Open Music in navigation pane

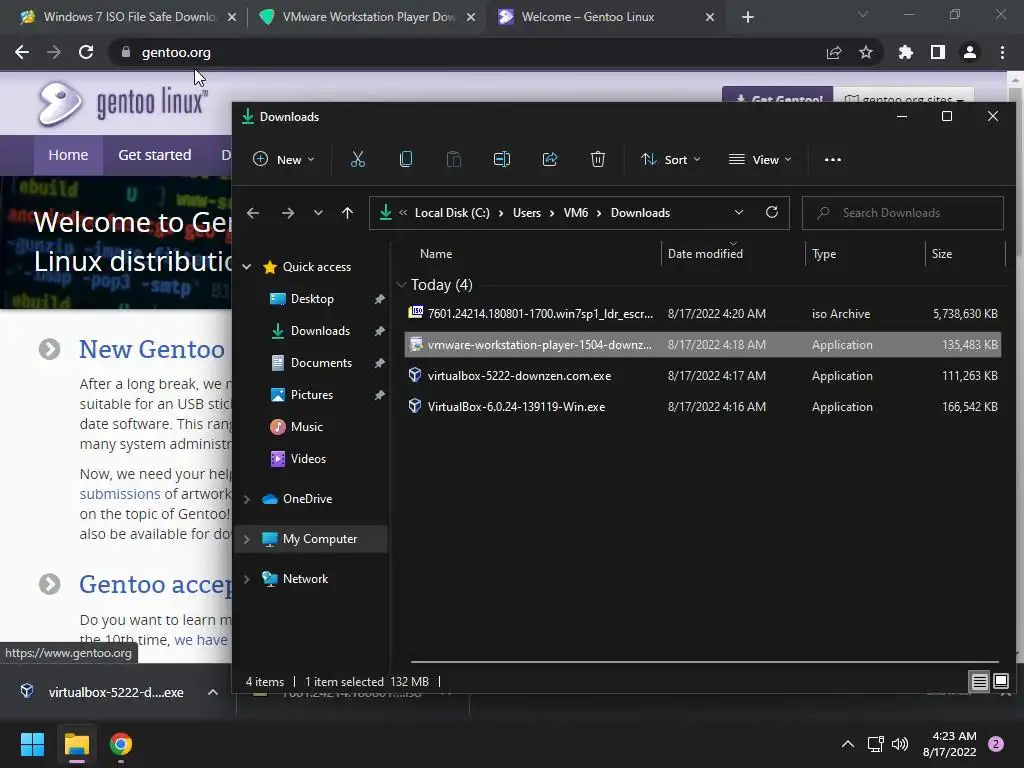(306, 426)
